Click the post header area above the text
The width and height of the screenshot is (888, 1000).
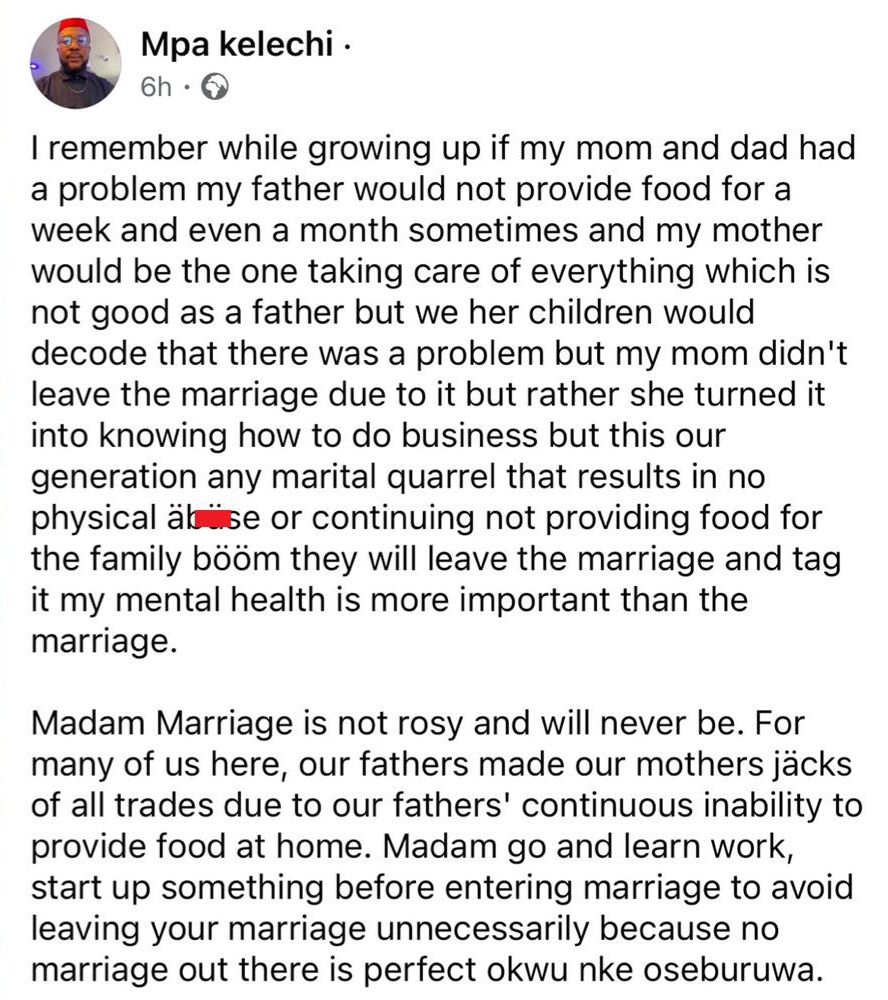tap(300, 60)
